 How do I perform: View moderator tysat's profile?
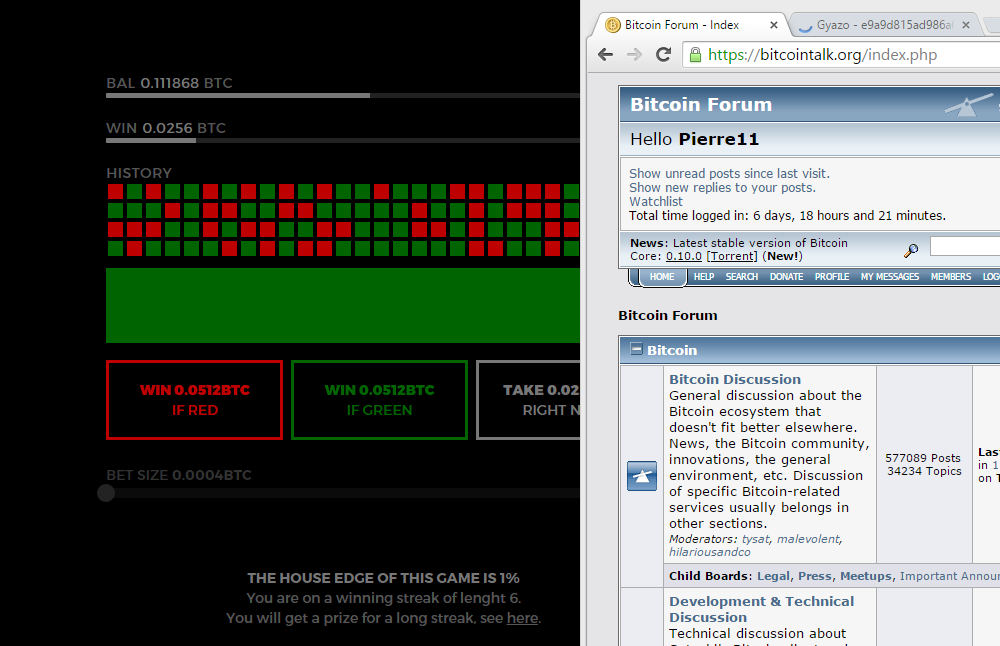(756, 539)
